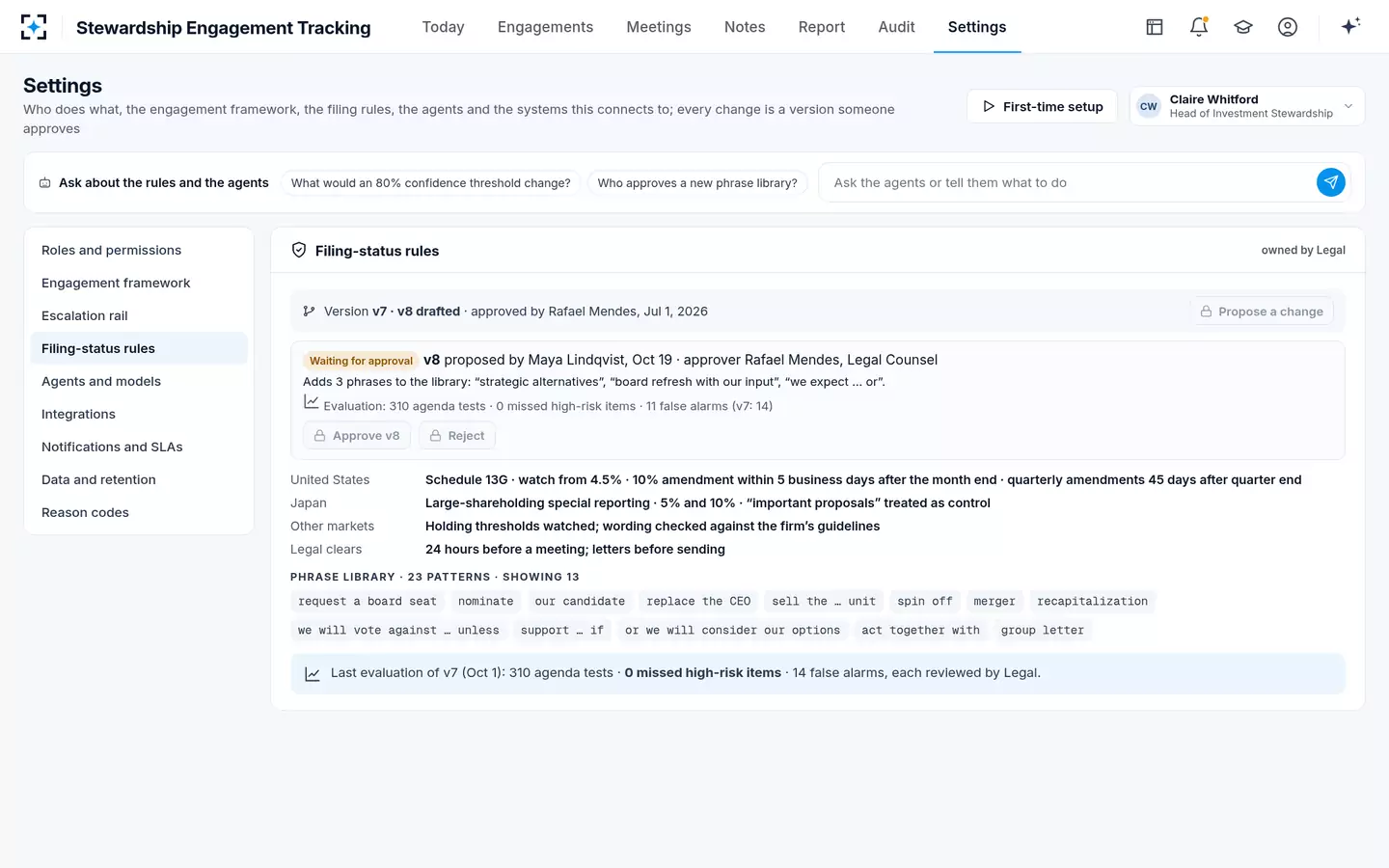Click the chart icon in Last evaluation banner
Screen dimensions: 1389x868
pos(313,674)
